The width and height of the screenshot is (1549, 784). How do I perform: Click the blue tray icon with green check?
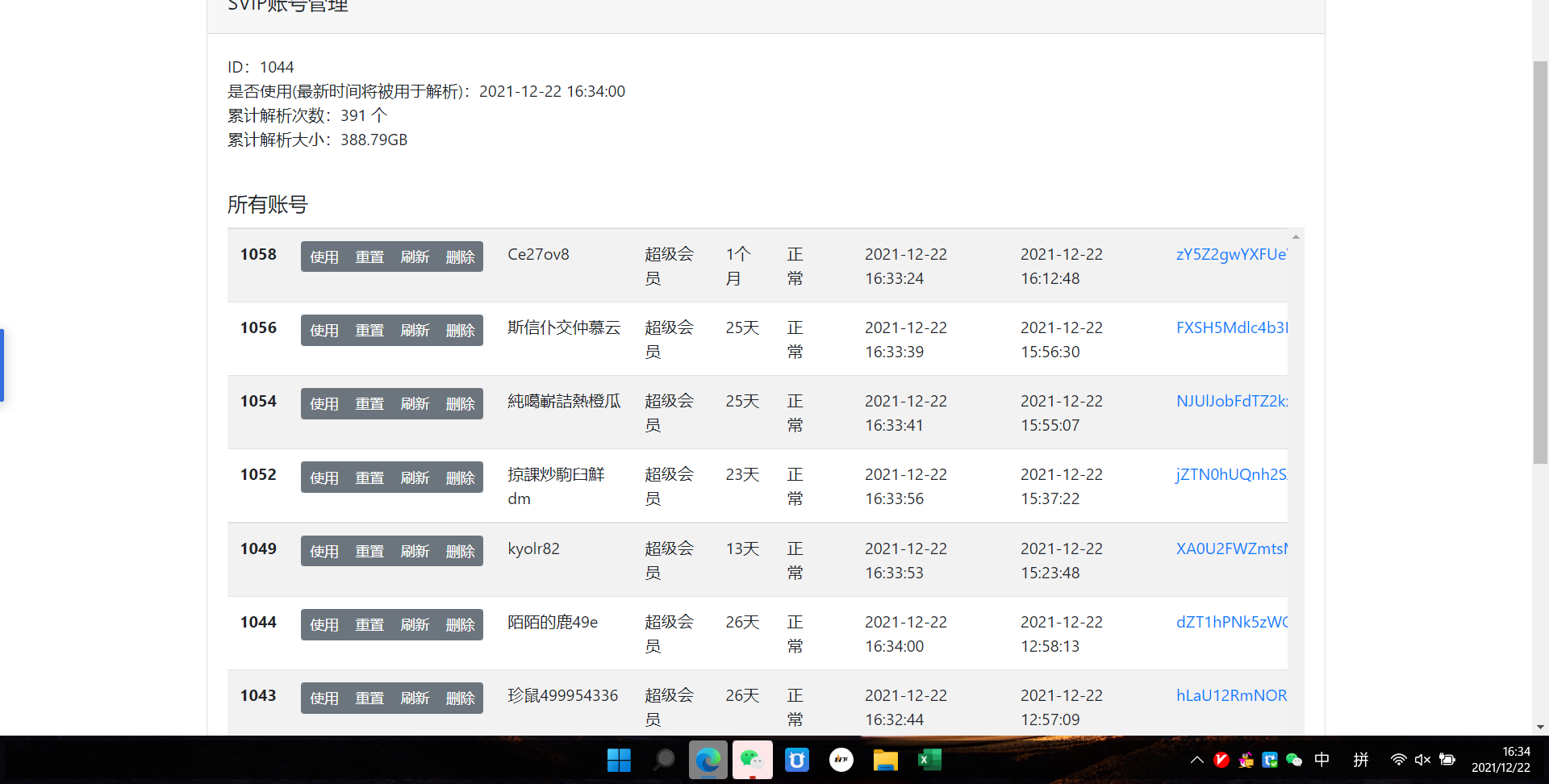(1270, 760)
